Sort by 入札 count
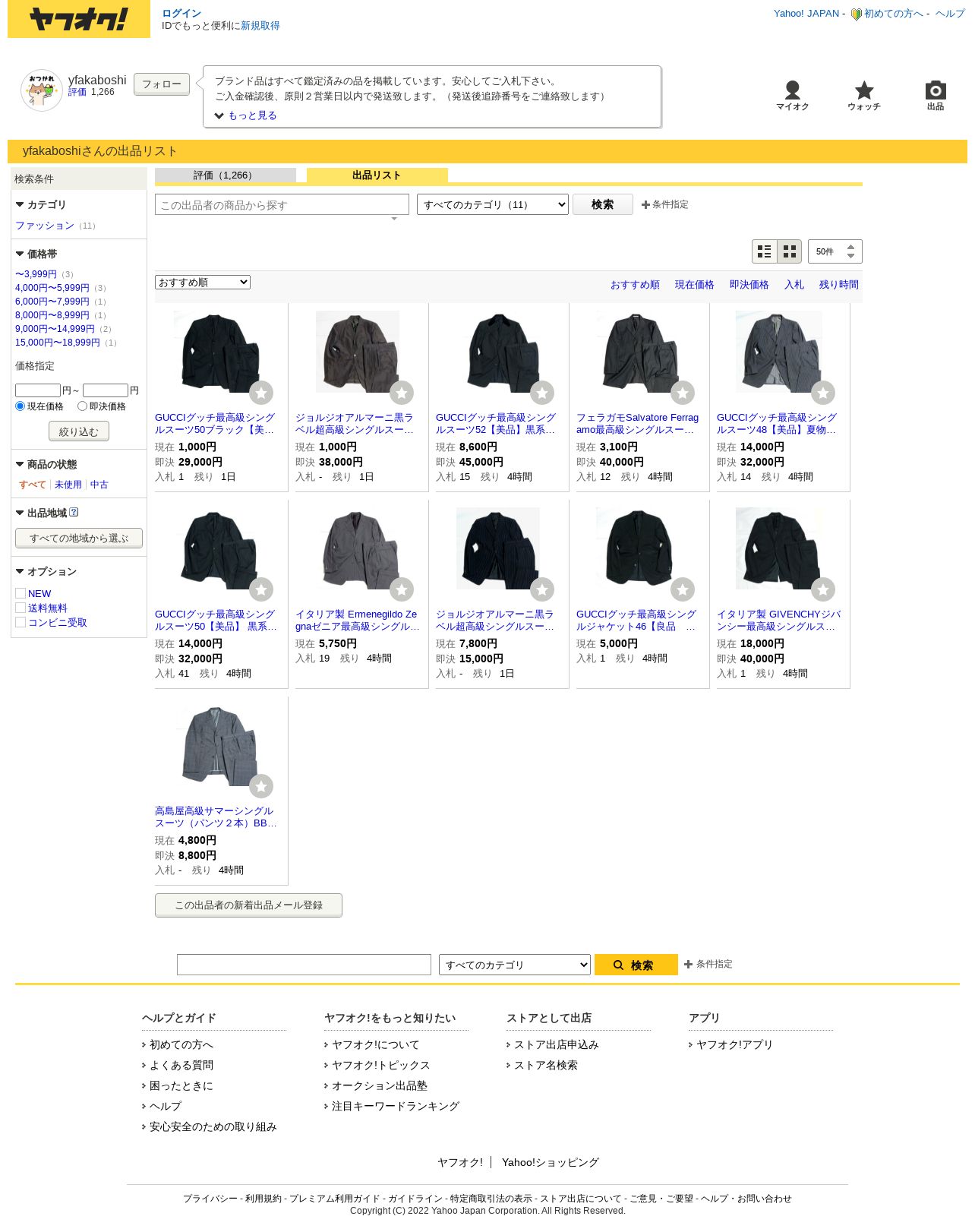 tap(794, 285)
